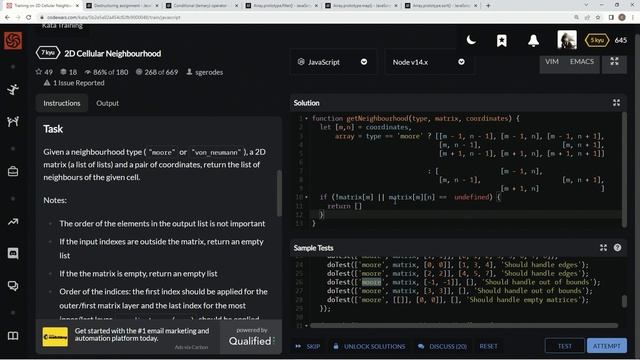Screen dimensions: 640x360
Task: Enable VIM editor mode
Action: (x=552, y=62)
